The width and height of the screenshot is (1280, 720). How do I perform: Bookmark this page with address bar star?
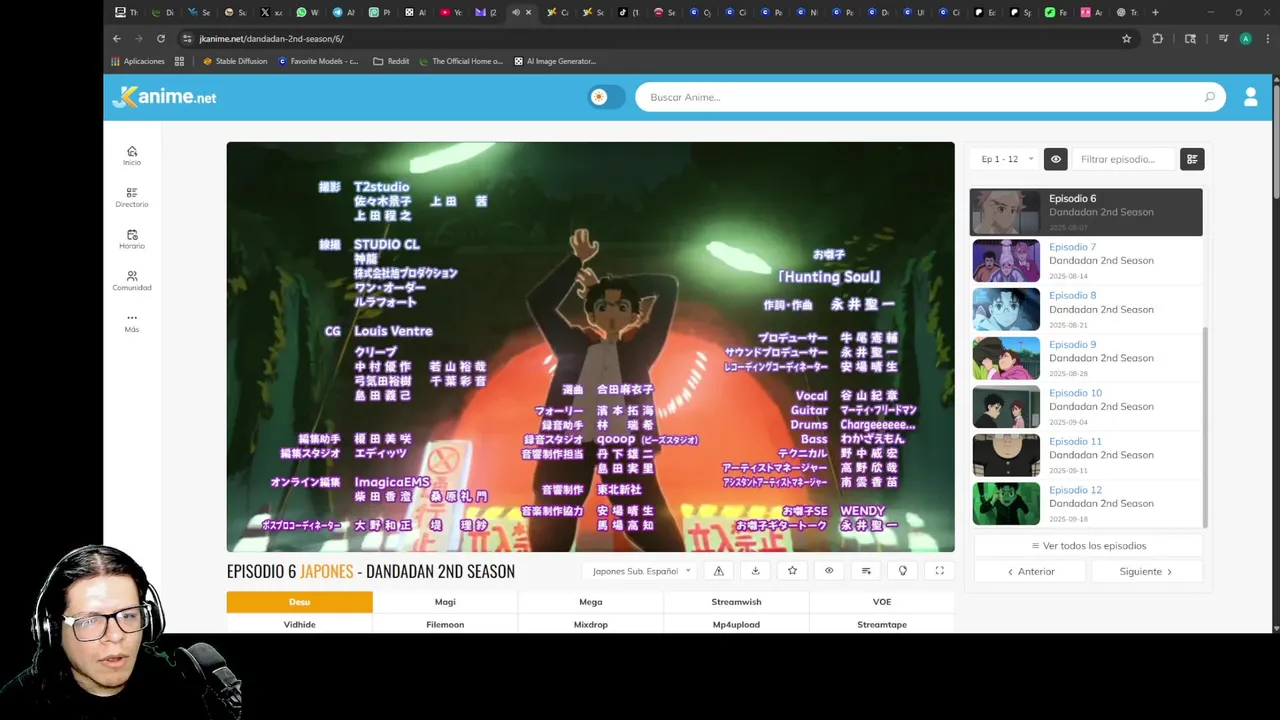coord(1126,39)
